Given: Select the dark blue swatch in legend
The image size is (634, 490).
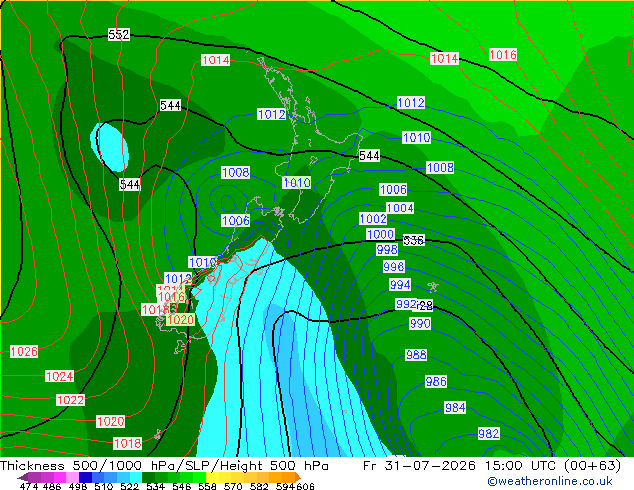Looking at the screenshot, I should 85,477.
